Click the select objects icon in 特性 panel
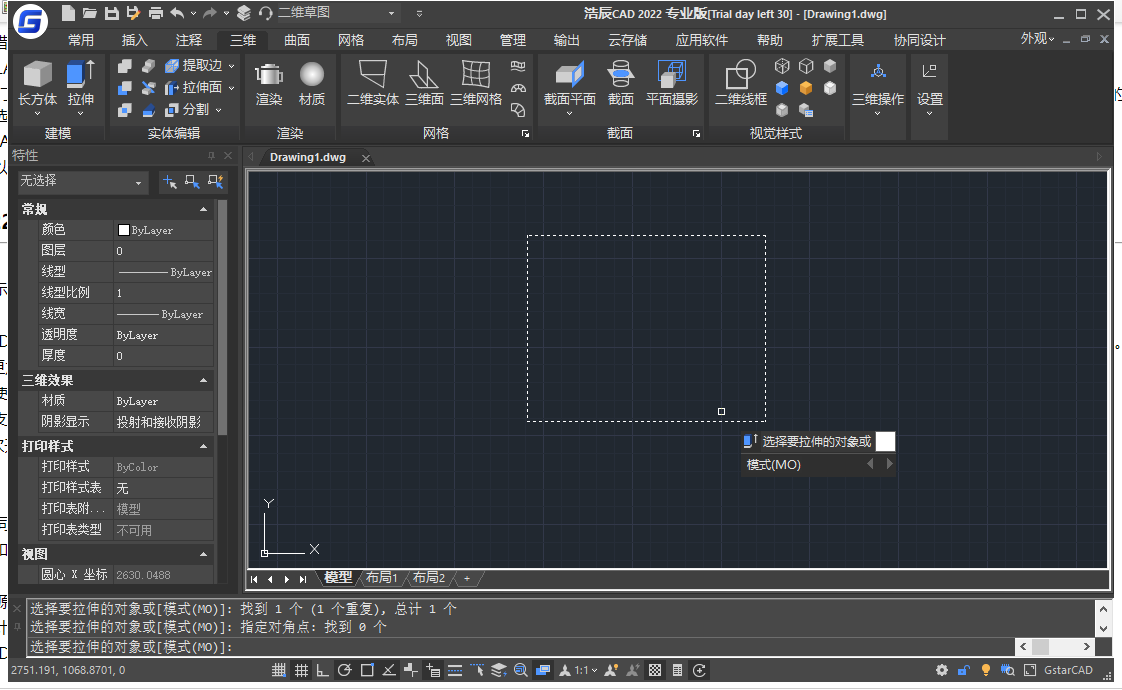1122x690 pixels. point(192,182)
